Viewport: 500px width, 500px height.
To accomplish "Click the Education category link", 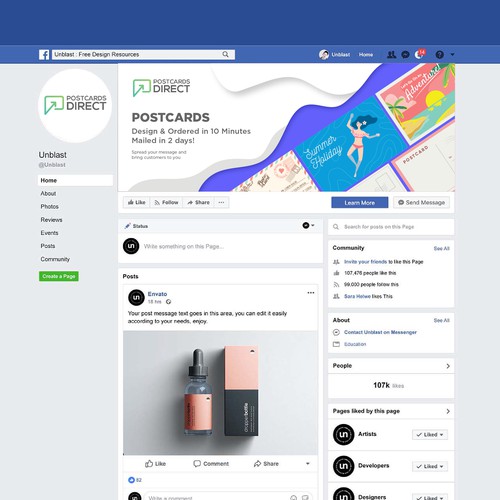I will coord(355,344).
